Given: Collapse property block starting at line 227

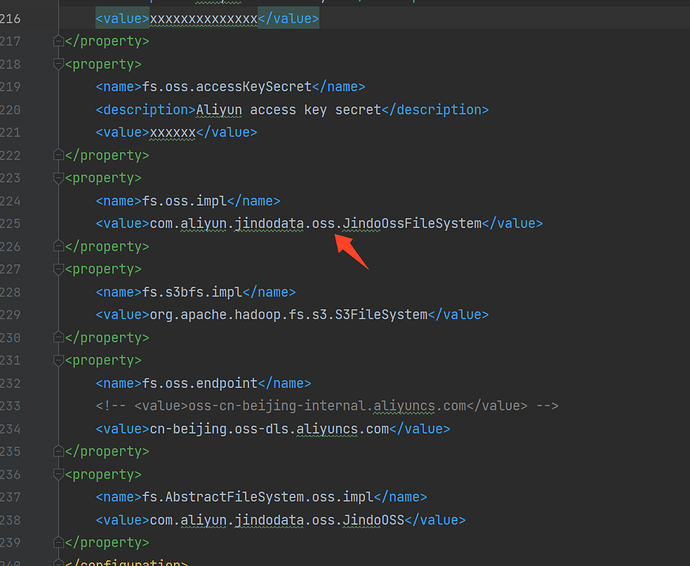Looking at the screenshot, I should [x=58, y=269].
